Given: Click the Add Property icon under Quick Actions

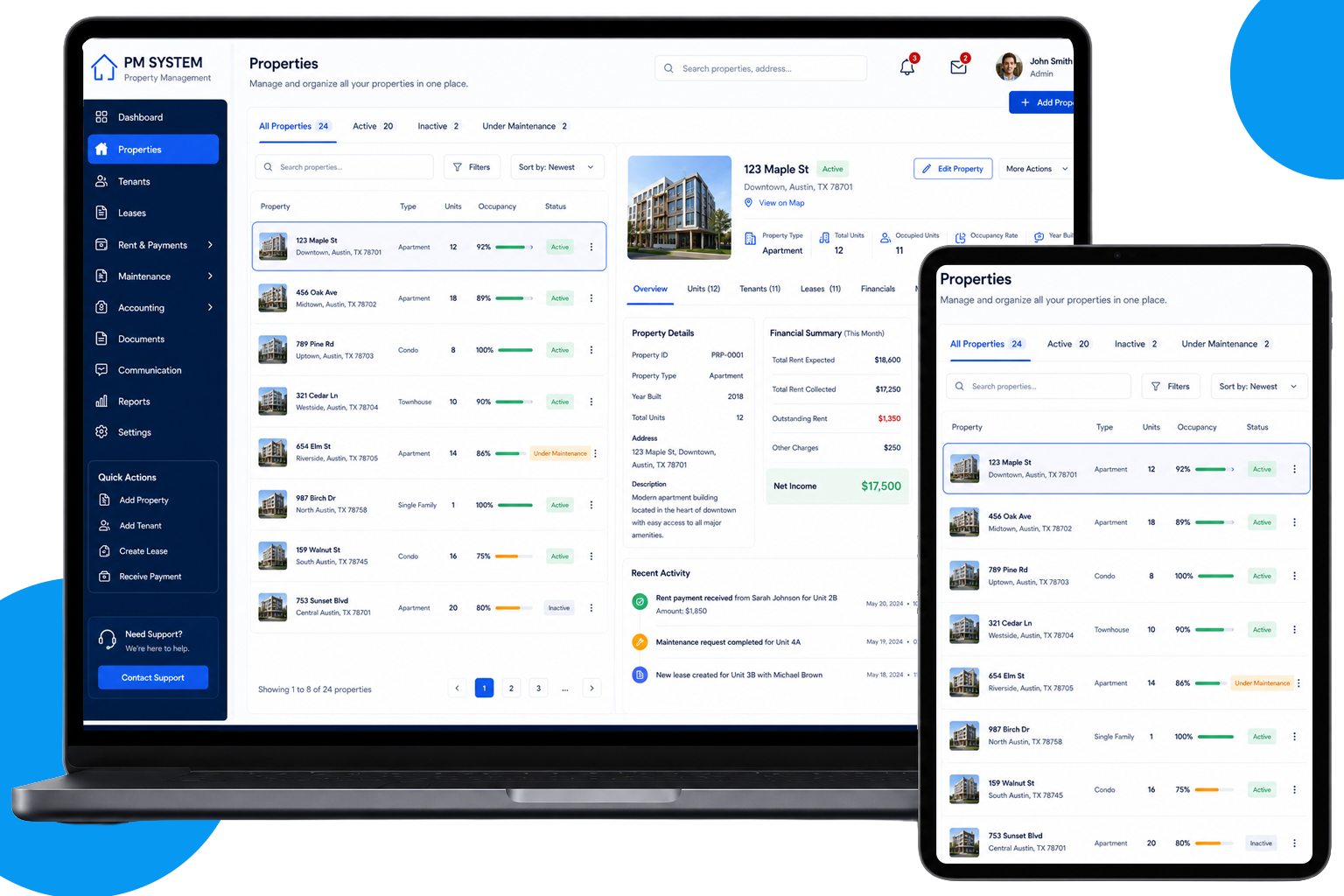Looking at the screenshot, I should pyautogui.click(x=104, y=500).
